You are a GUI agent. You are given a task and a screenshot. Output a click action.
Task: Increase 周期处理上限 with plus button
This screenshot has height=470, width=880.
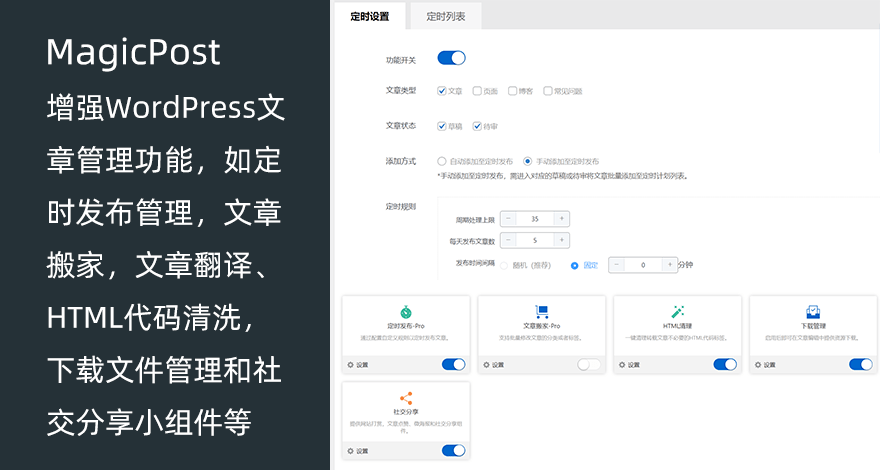pos(562,218)
